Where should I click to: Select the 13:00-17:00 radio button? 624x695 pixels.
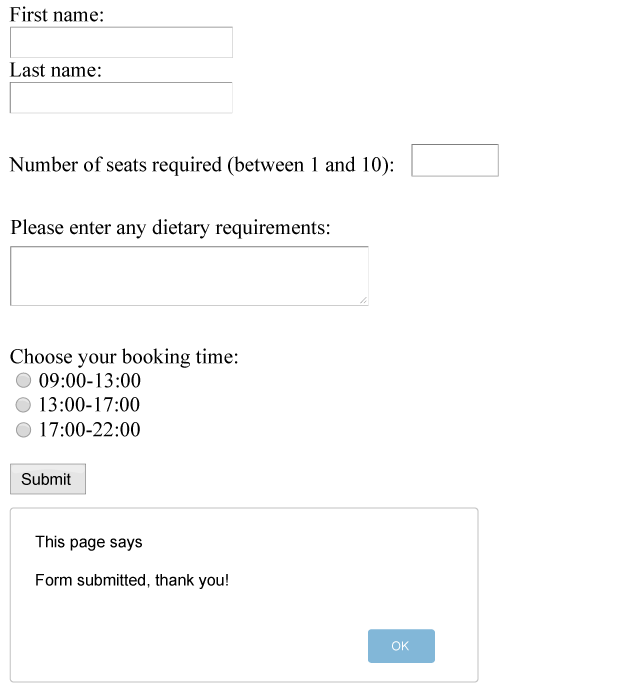tap(24, 405)
